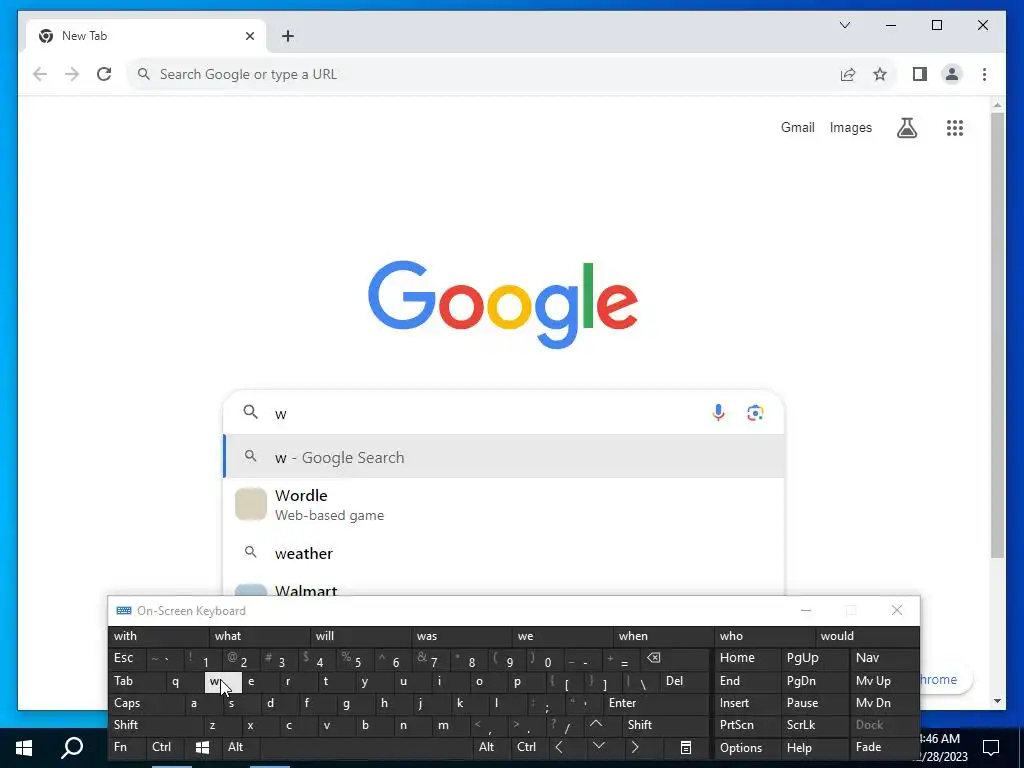Click the menu/context key on On-Screen Keyboard
1024x768 pixels.
686,748
